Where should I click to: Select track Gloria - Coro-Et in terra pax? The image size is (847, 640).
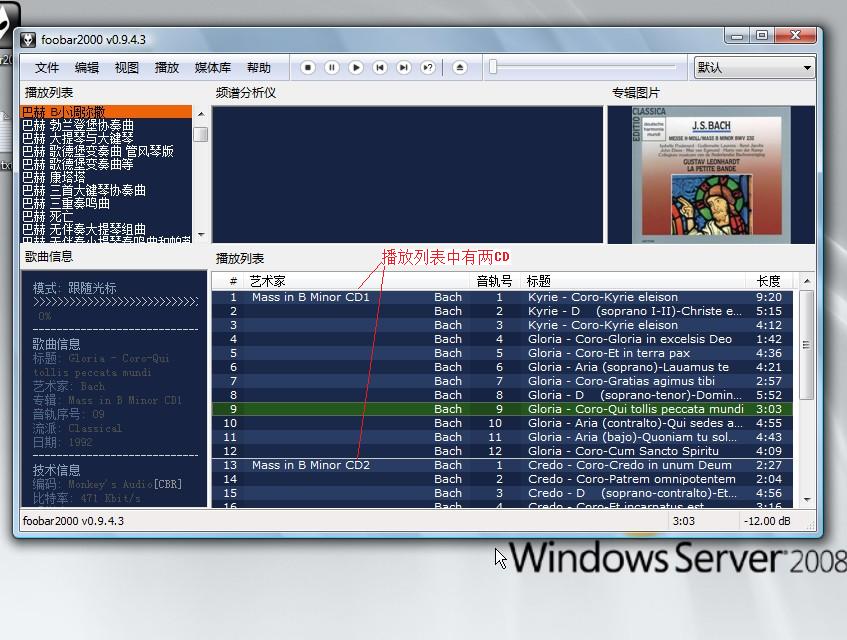(x=502, y=353)
